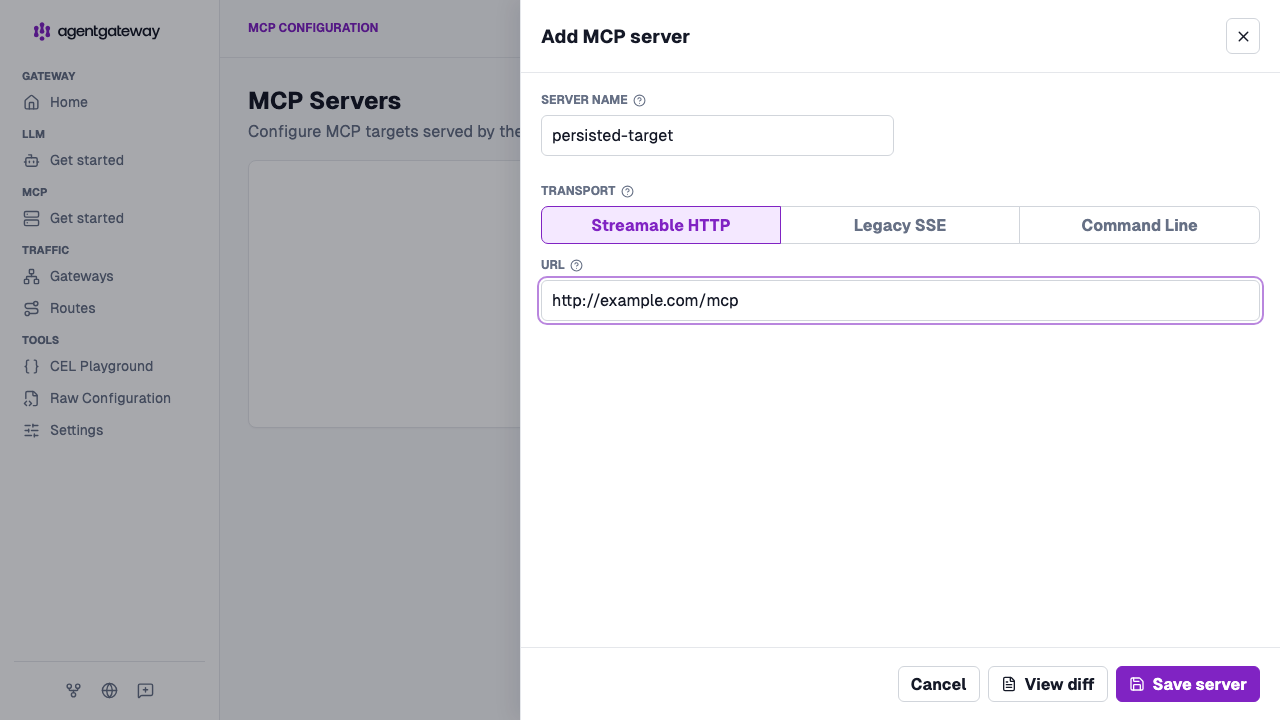This screenshot has height=720, width=1280.
Task: Click the network graph icon in sidebar footer
Action: (73, 690)
